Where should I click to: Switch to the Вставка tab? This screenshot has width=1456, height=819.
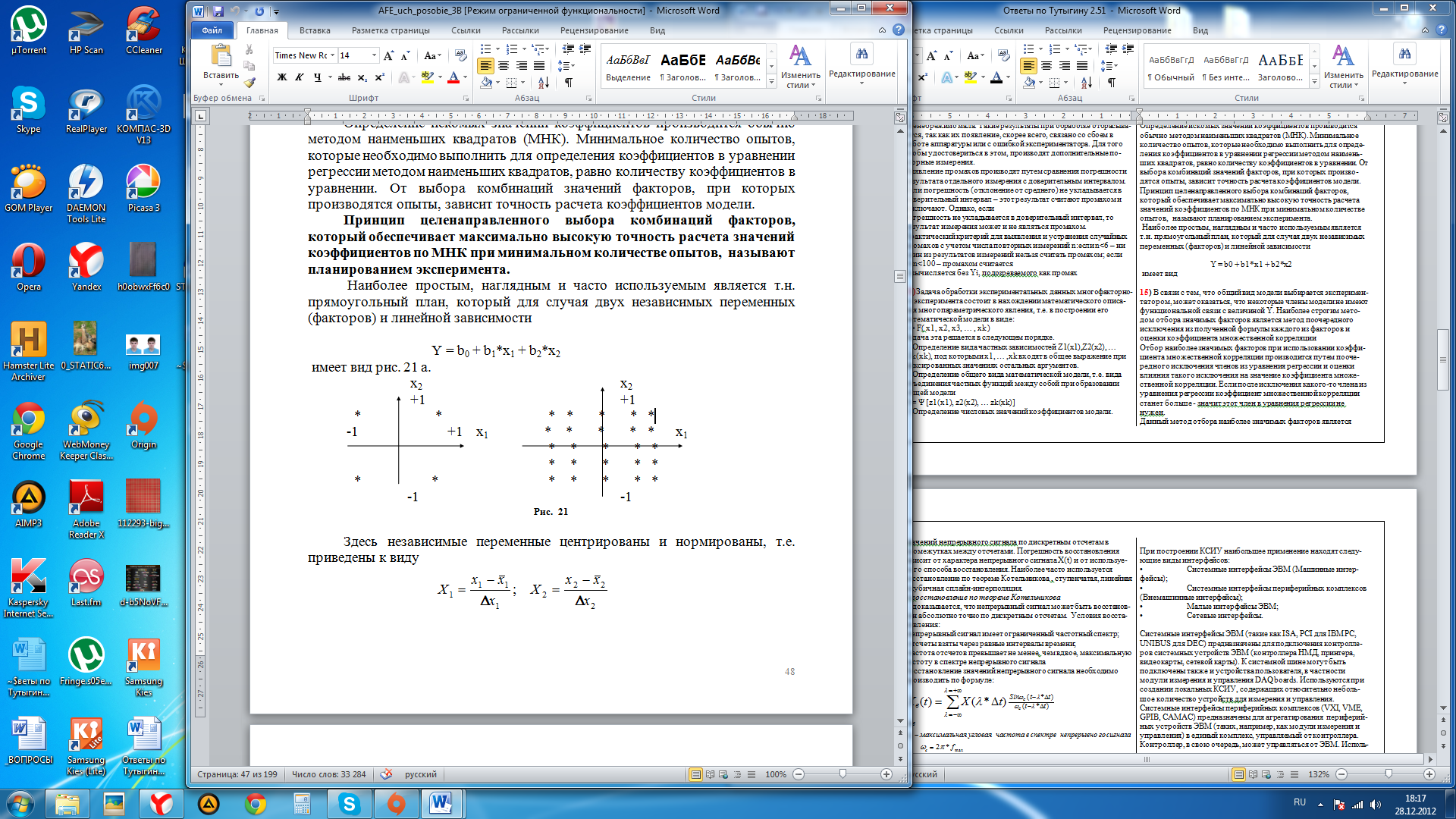[x=315, y=30]
